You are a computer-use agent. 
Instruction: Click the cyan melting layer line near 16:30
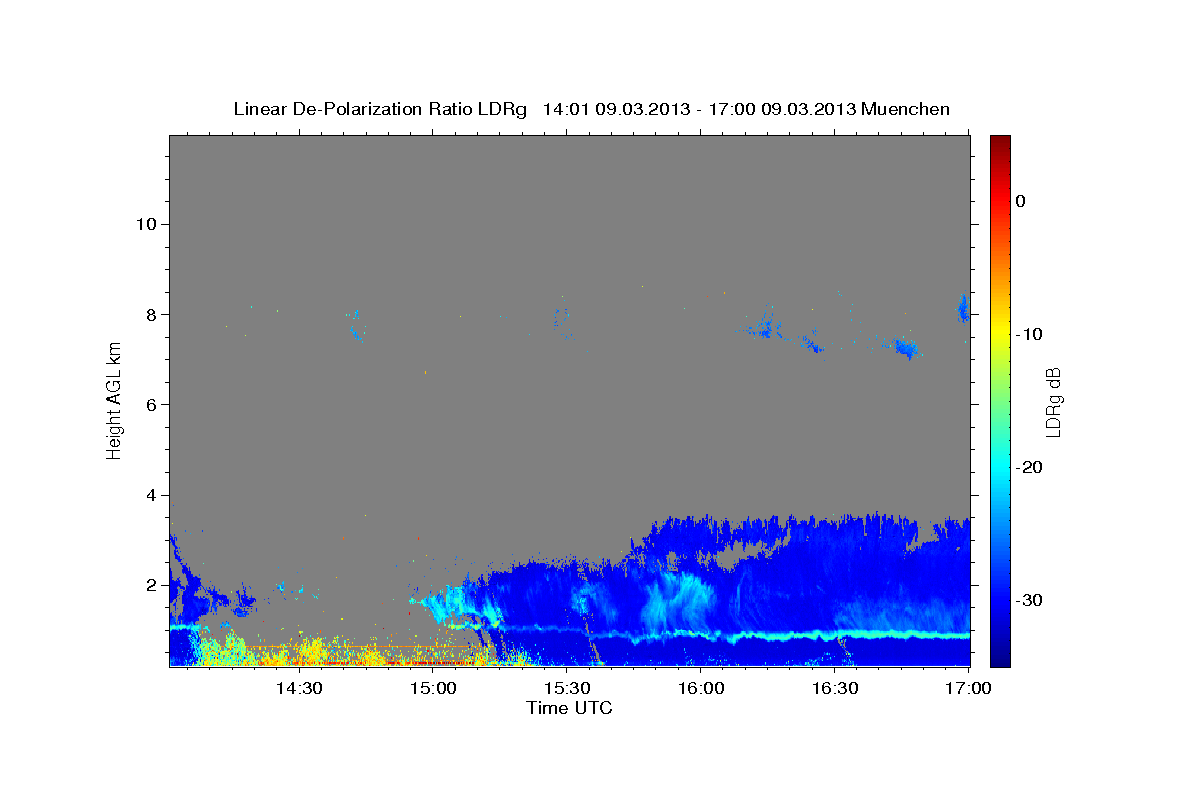(x=835, y=635)
